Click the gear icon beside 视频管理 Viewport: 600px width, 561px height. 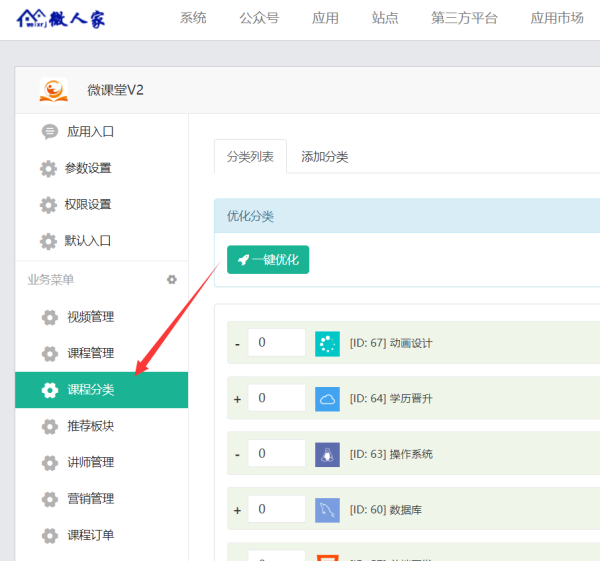(x=50, y=317)
